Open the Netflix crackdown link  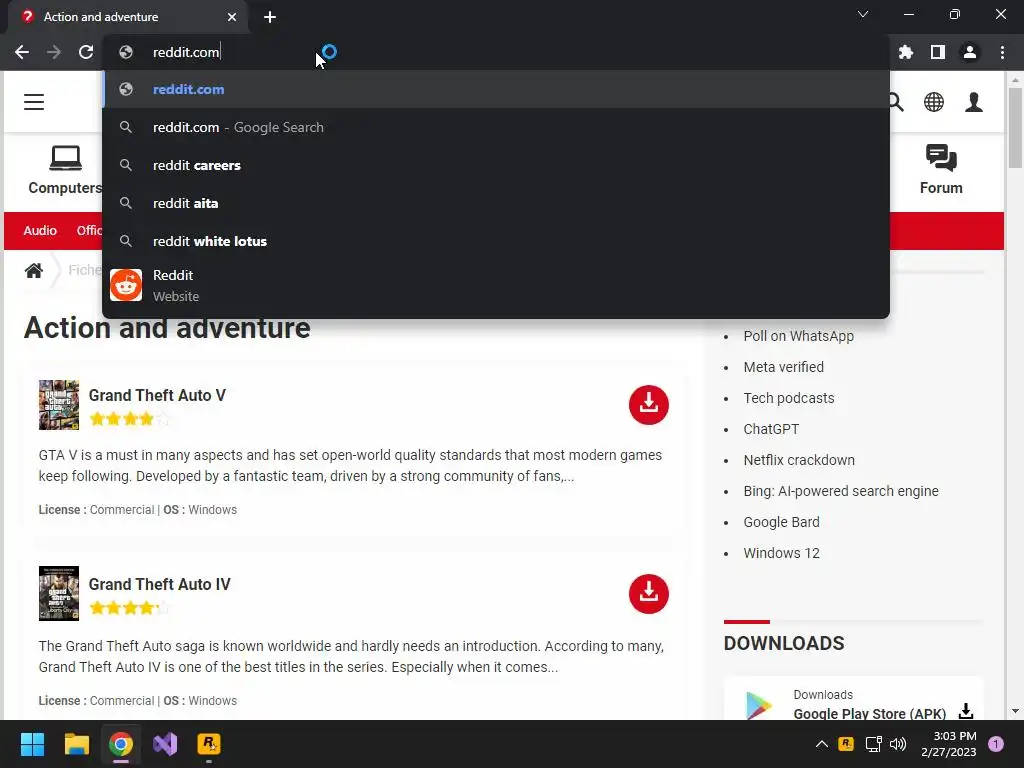coord(799,460)
